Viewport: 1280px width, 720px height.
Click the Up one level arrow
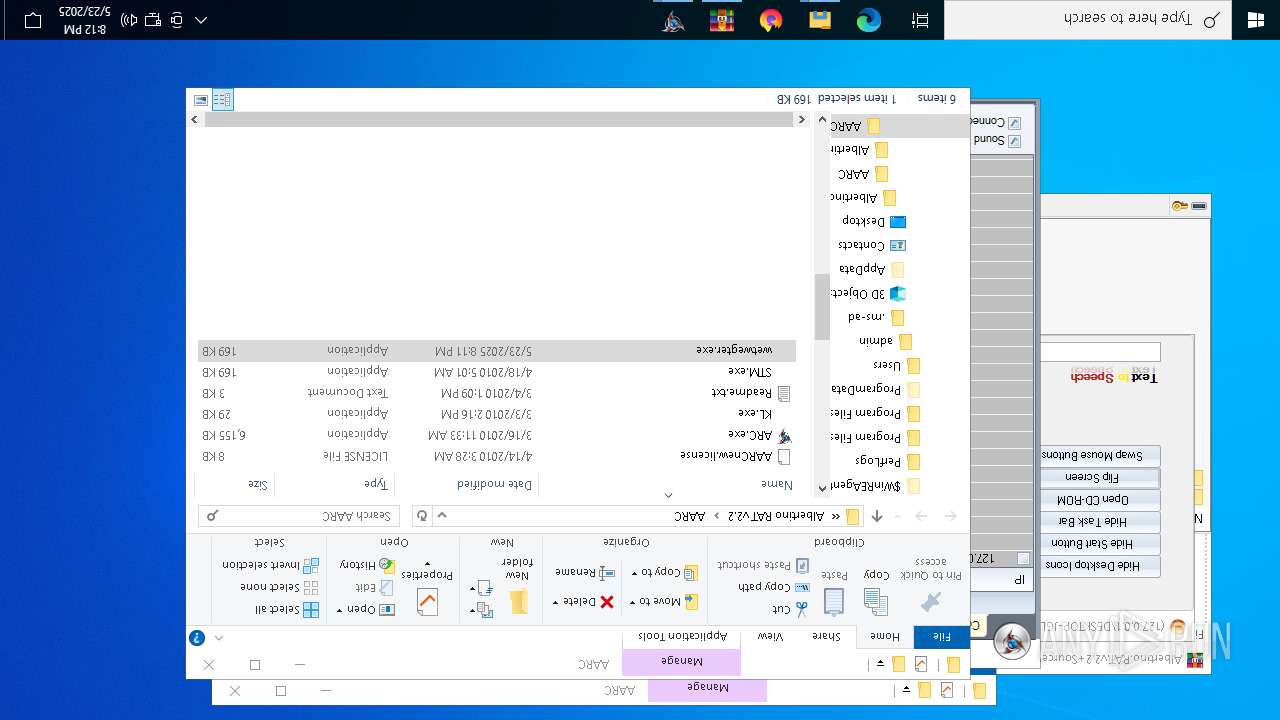coord(877,516)
